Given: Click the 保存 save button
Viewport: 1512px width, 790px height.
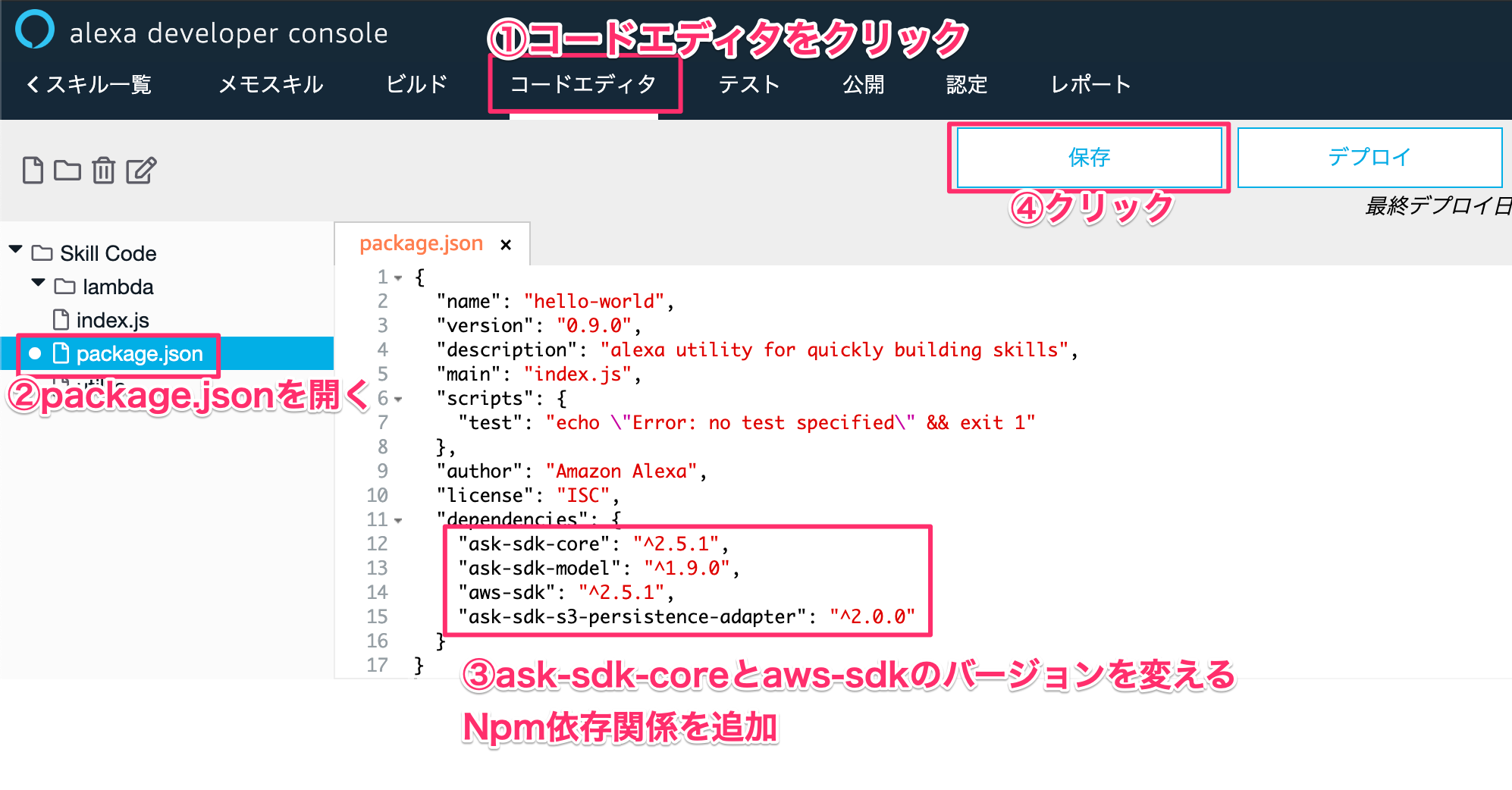Looking at the screenshot, I should click(1089, 157).
